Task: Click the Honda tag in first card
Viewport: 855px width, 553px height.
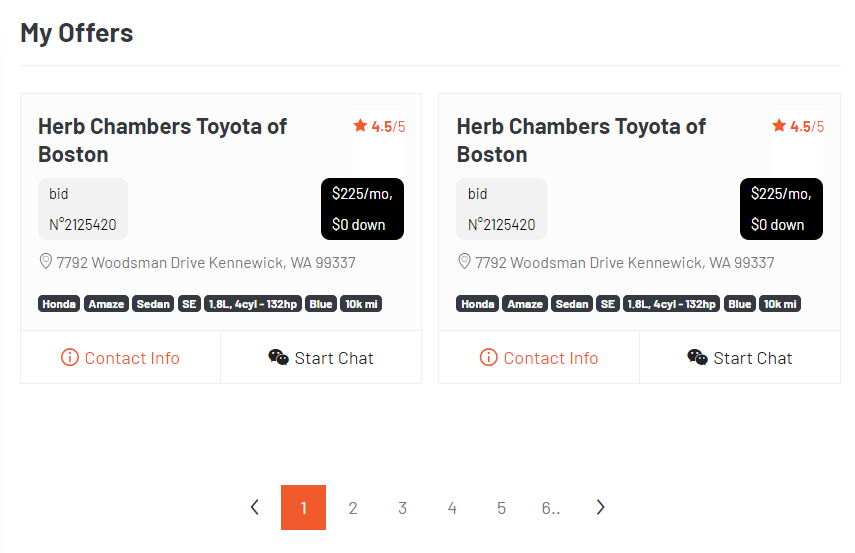Action: (59, 304)
